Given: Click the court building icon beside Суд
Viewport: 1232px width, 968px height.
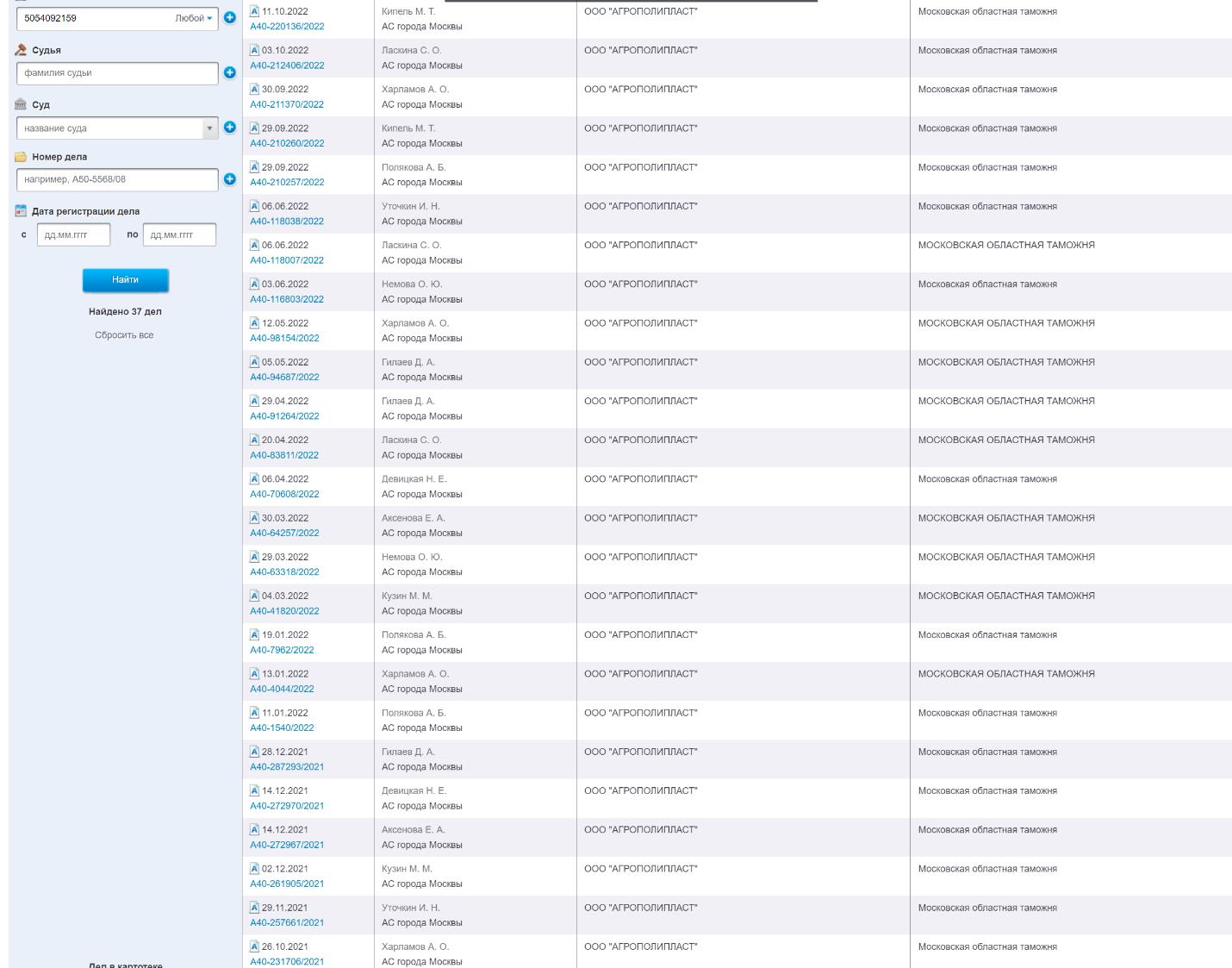Looking at the screenshot, I should tap(22, 104).
